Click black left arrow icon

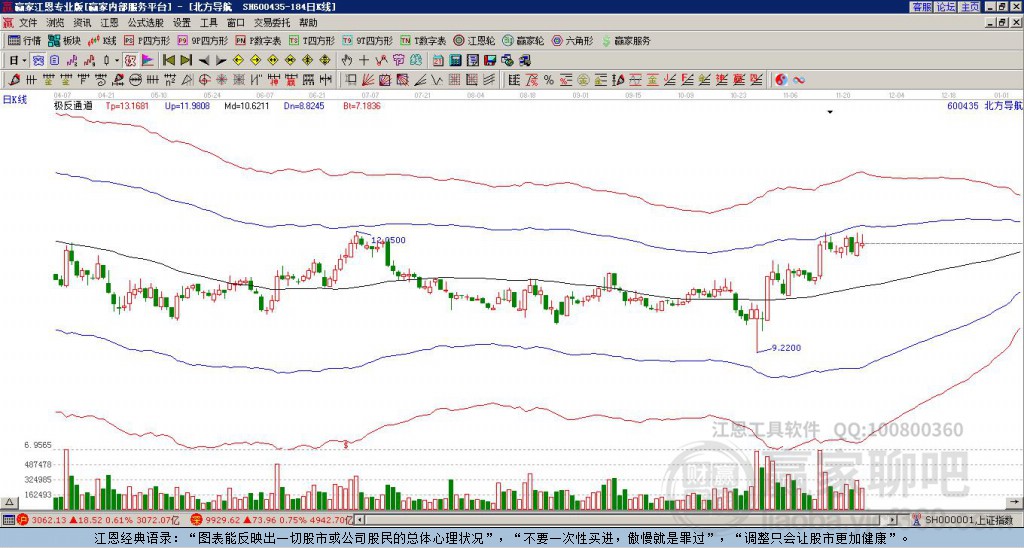tap(204, 61)
